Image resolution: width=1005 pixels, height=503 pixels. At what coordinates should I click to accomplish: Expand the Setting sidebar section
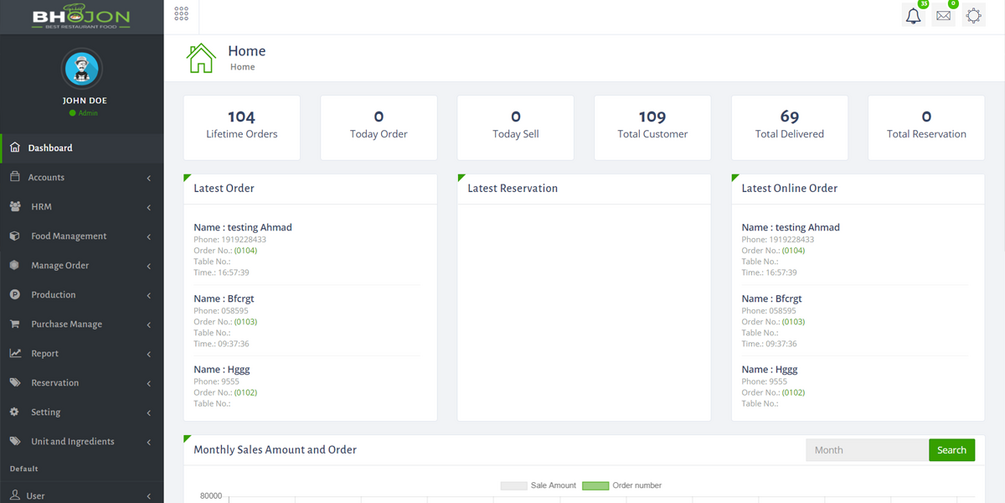(82, 412)
